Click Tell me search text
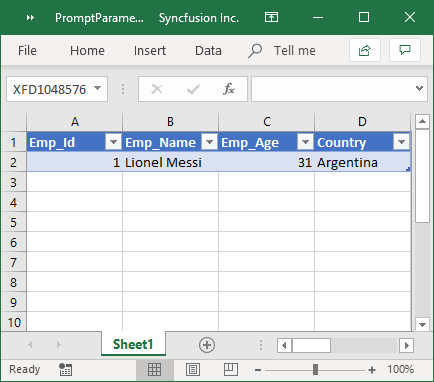This screenshot has height=382, width=434. pos(295,51)
